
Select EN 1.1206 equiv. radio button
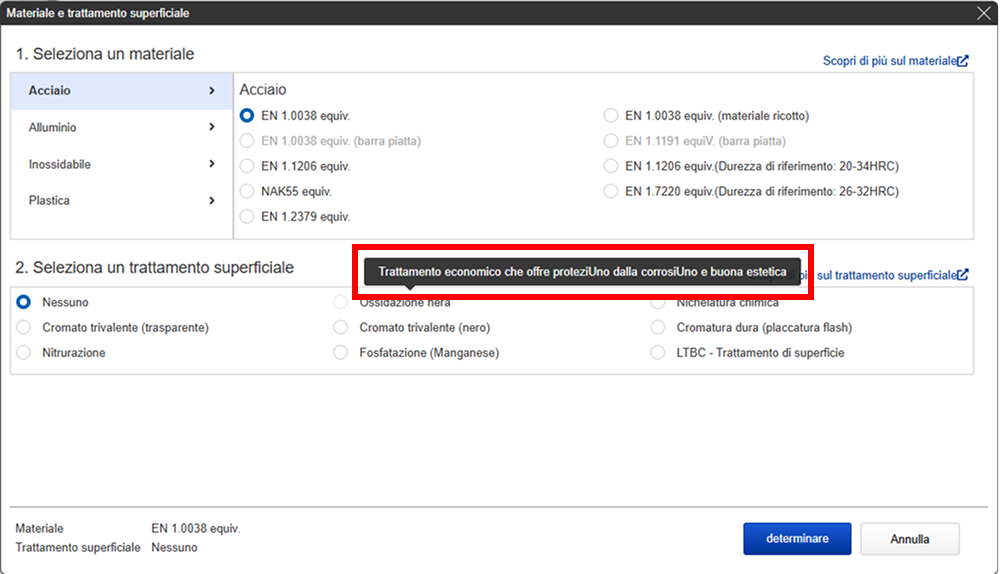pyautogui.click(x=247, y=166)
